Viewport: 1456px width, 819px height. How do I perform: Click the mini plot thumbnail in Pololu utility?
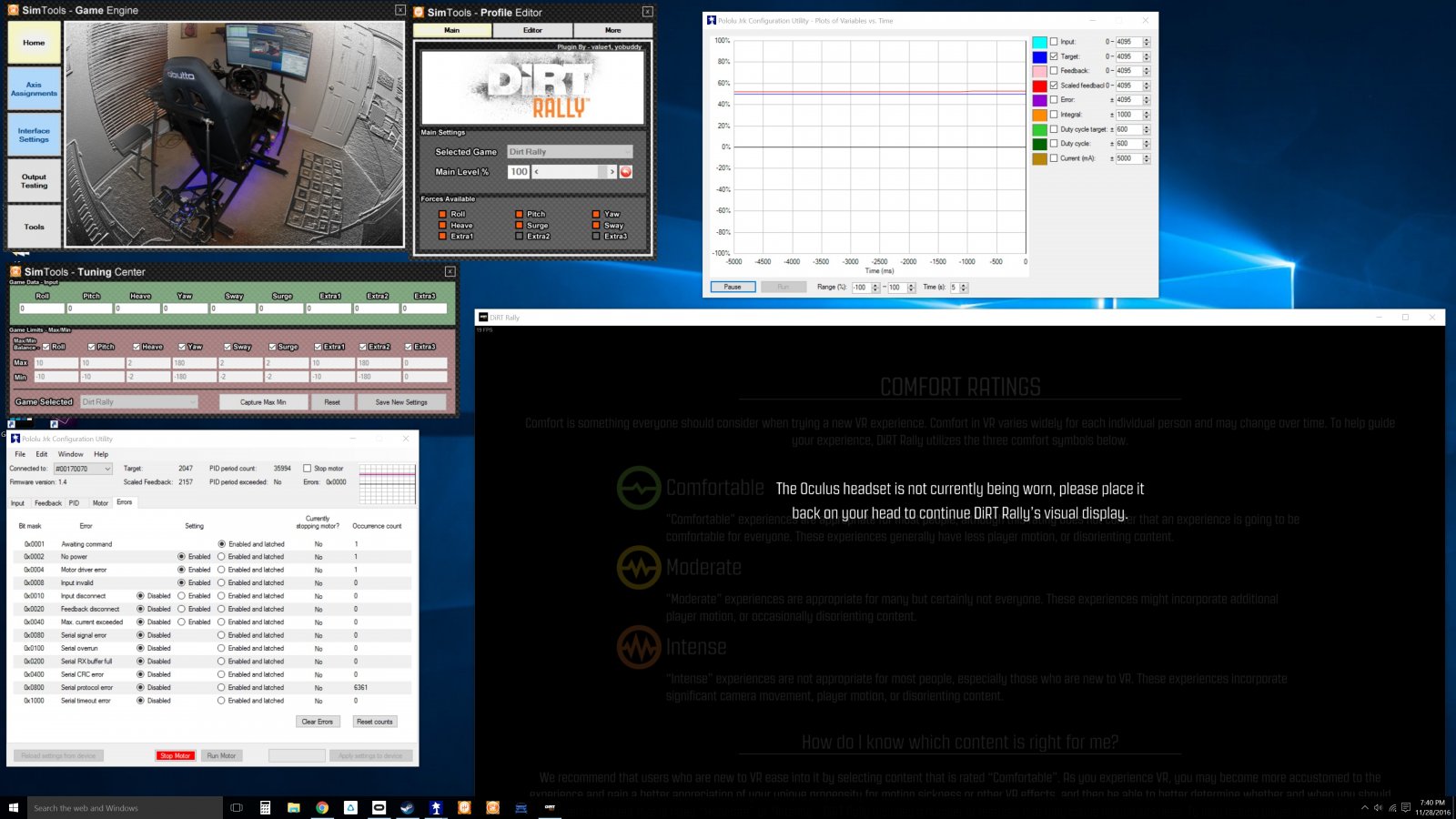[388, 484]
